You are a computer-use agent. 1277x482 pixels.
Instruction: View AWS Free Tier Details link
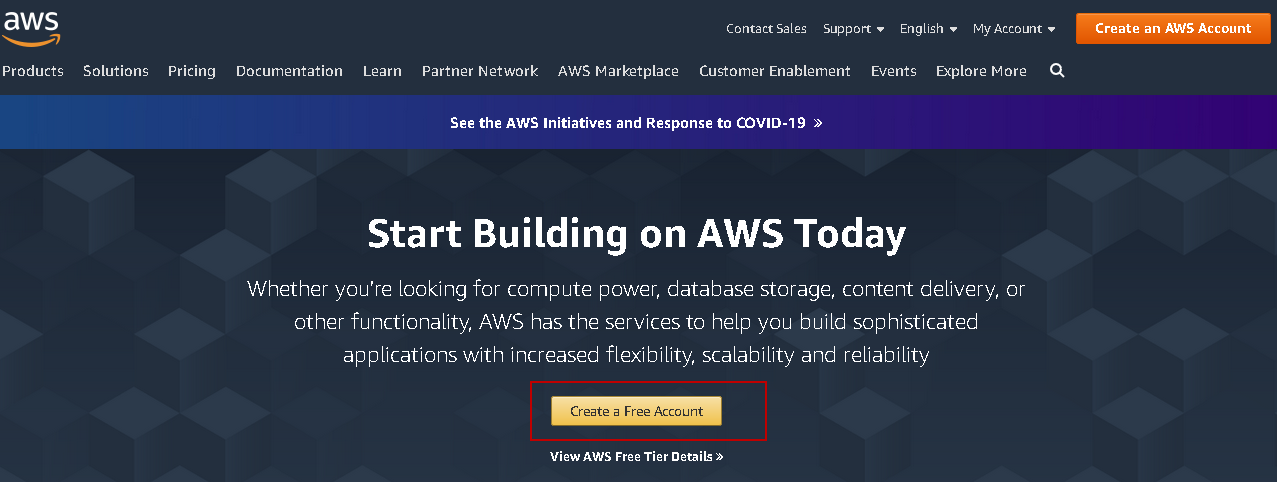coord(636,457)
